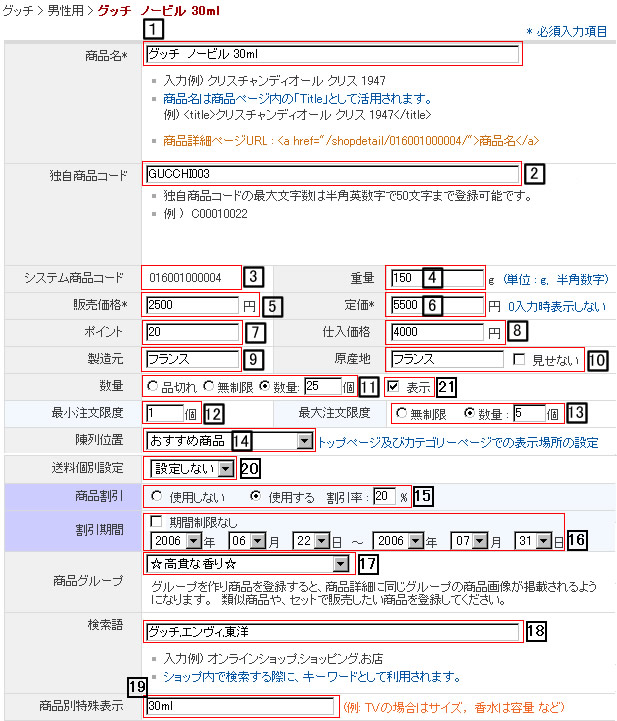Check the 期間制限なし checkbox
617x721 pixels.
point(156,521)
